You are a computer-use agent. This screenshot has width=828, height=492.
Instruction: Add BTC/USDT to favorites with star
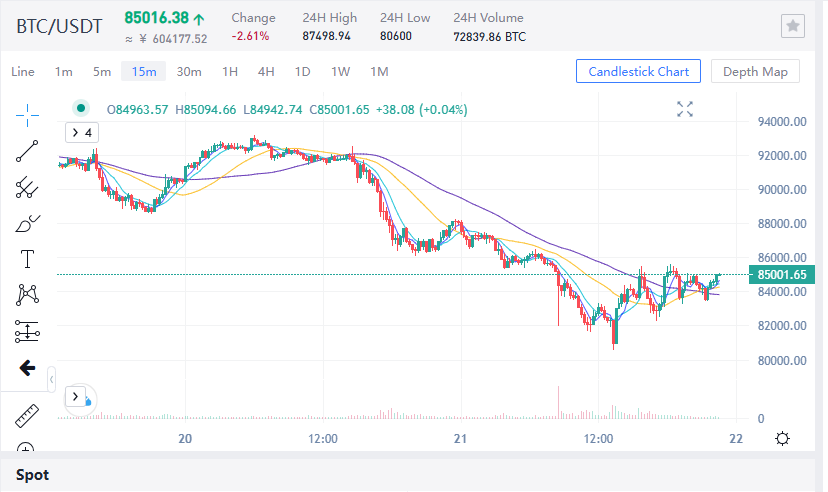[x=793, y=26]
